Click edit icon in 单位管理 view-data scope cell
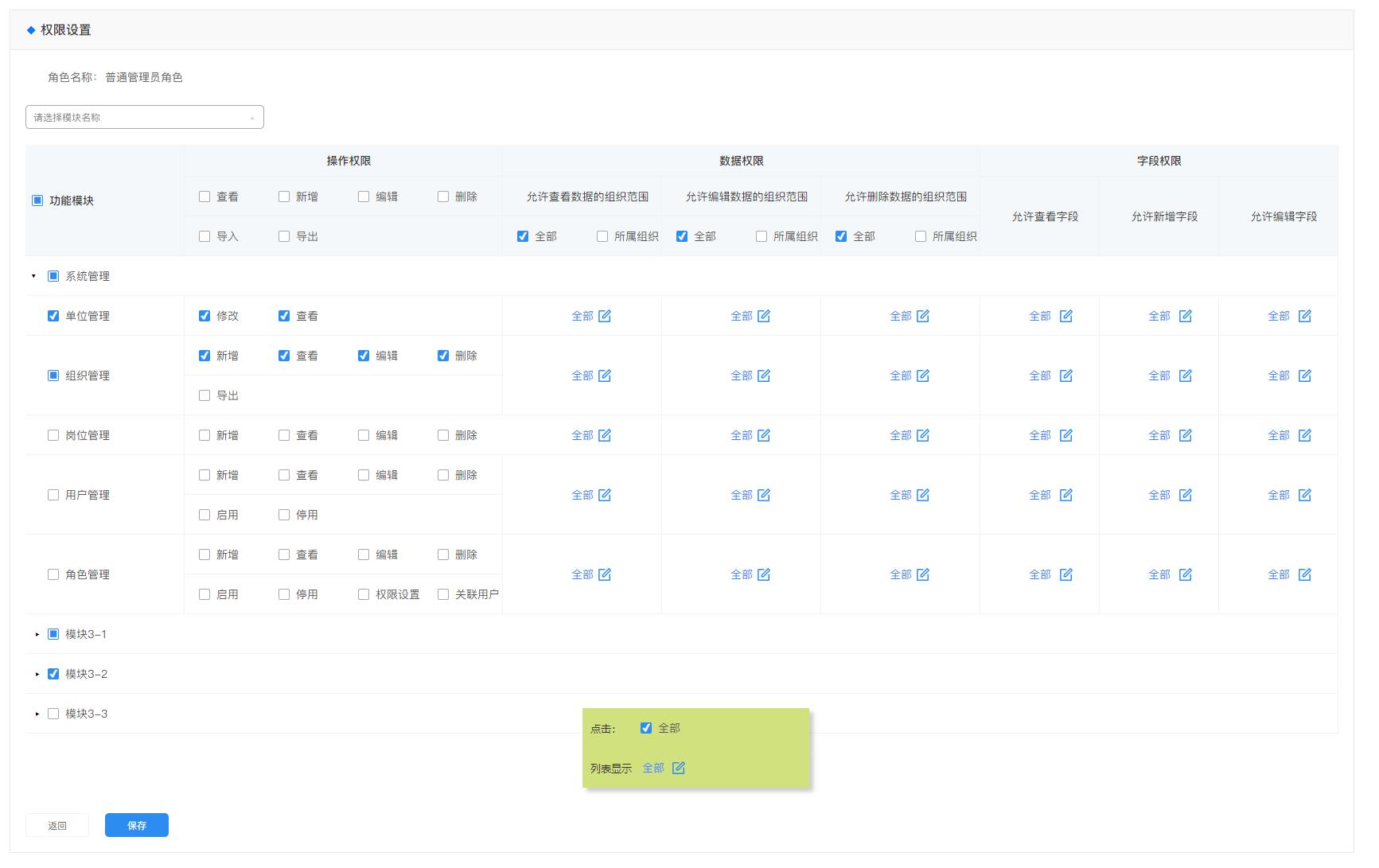 click(x=605, y=316)
